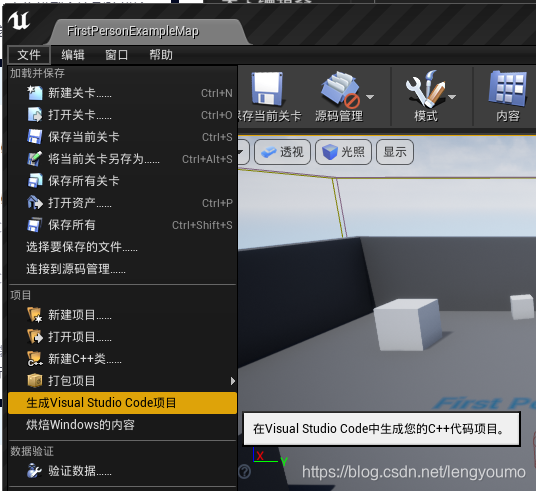
Task: Open the 模式 dropdown arrow
Action: [x=452, y=97]
